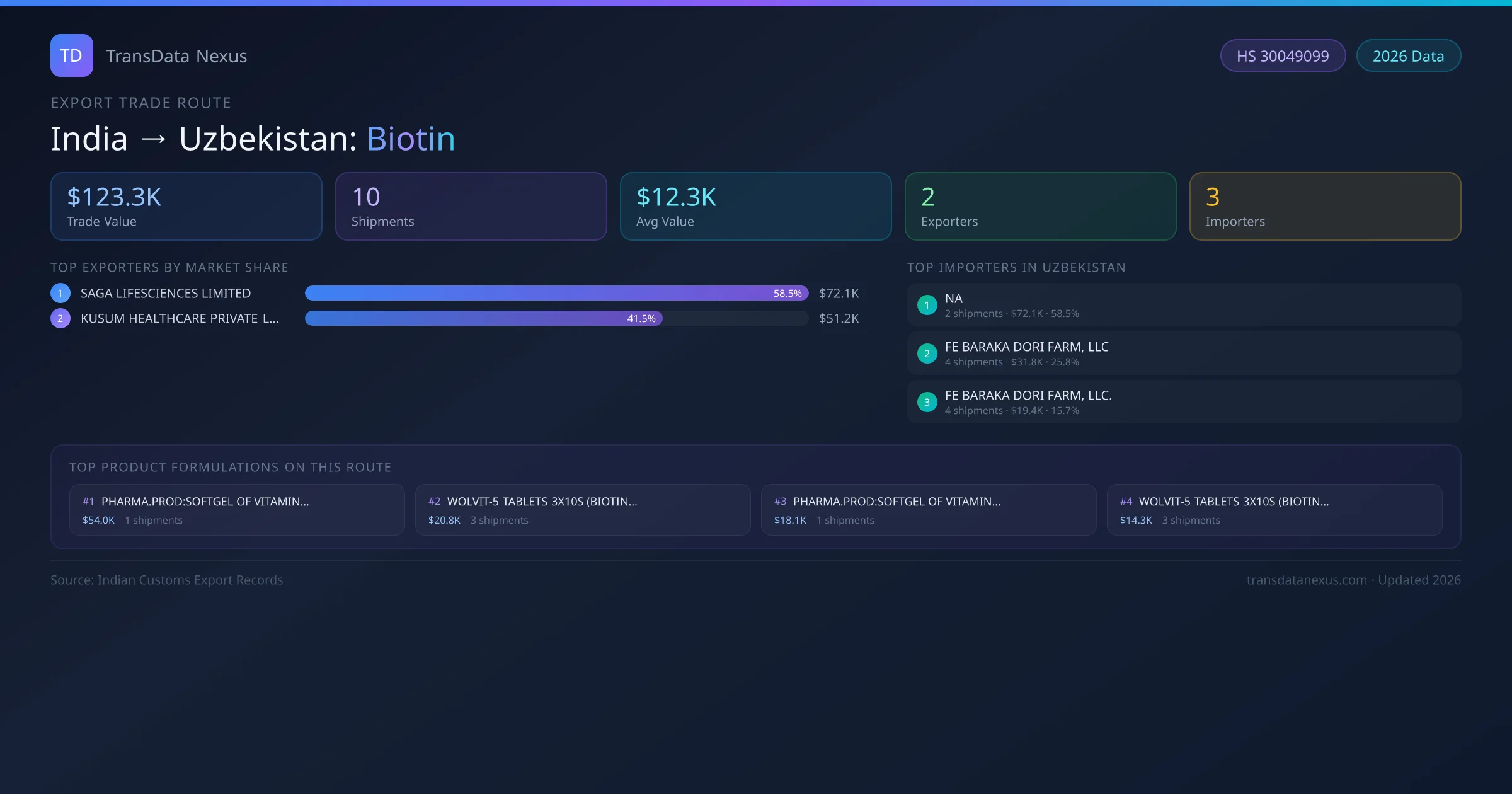The image size is (1512, 794).
Task: Click the 41.5% market share bar
Action: point(483,318)
